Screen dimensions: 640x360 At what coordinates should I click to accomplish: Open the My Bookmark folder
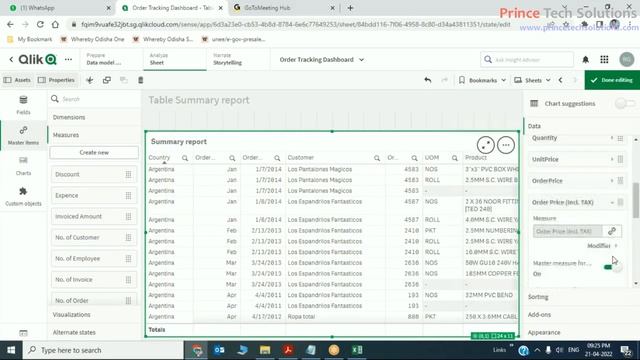pos(30,39)
